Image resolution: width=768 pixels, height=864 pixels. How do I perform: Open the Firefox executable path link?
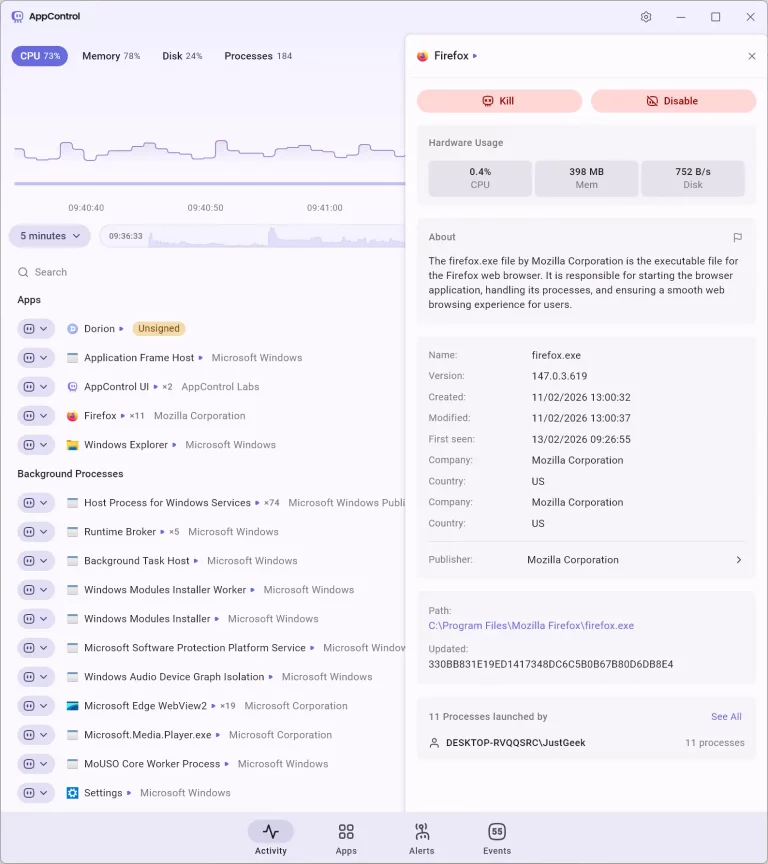point(531,626)
